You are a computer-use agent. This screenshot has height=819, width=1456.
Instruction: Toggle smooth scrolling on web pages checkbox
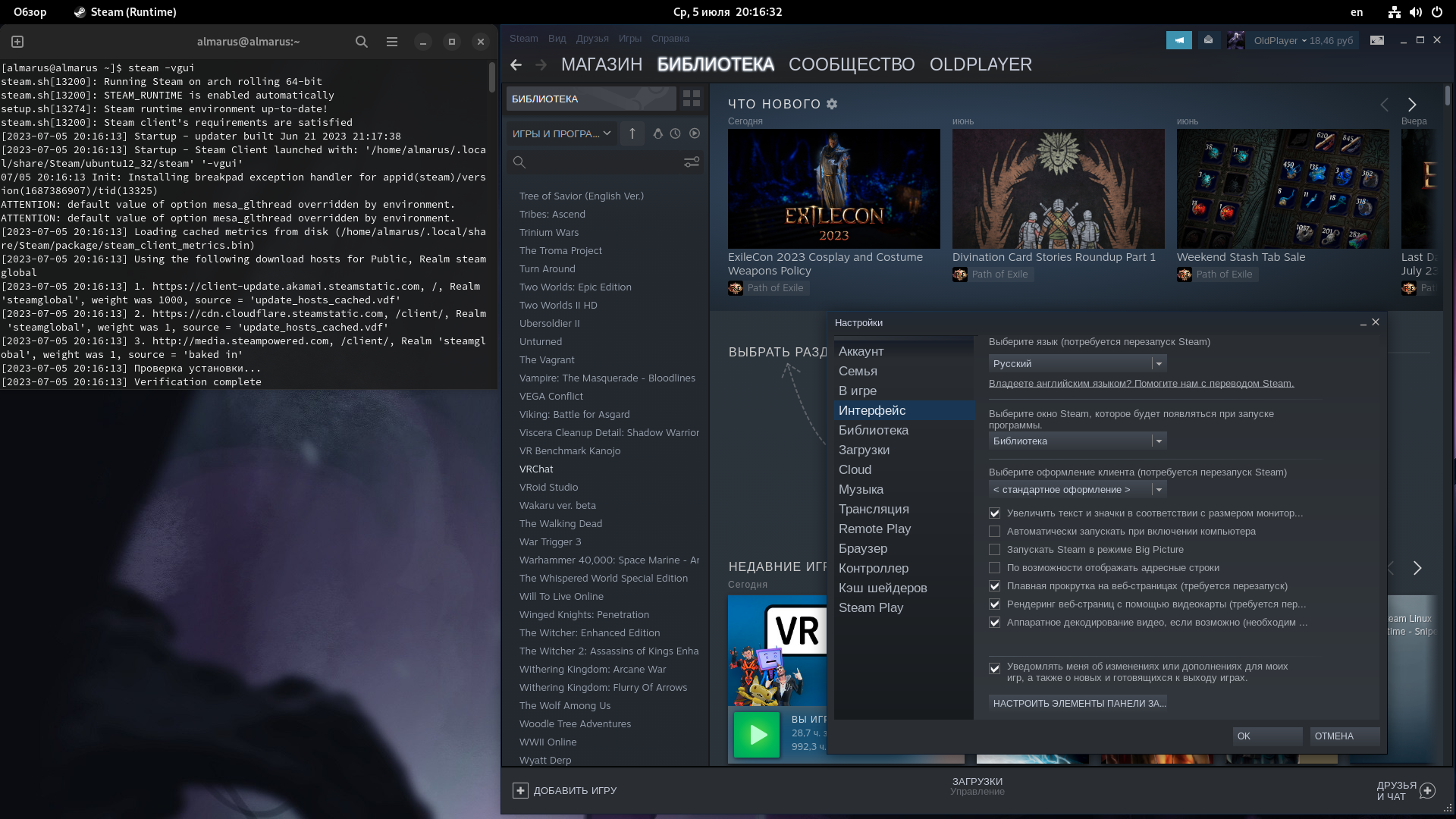pyautogui.click(x=994, y=586)
